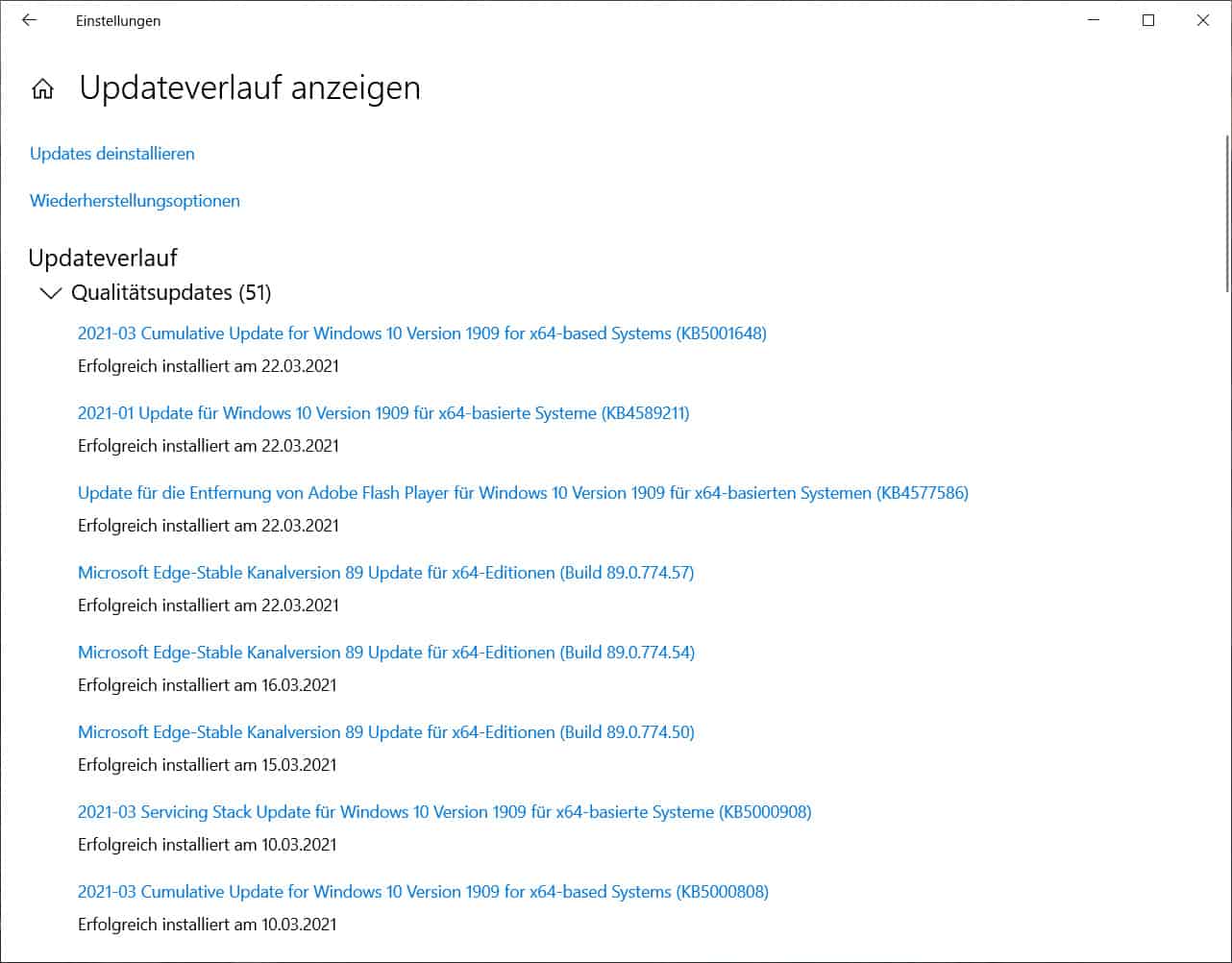1232x963 pixels.
Task: Click the Einstellungen window title text
Action: click(x=118, y=20)
